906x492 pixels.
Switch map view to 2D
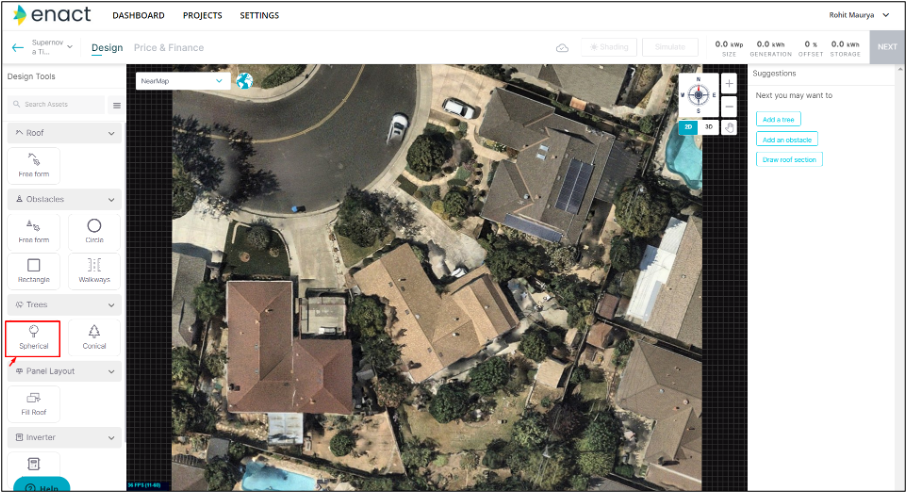[x=688, y=127]
